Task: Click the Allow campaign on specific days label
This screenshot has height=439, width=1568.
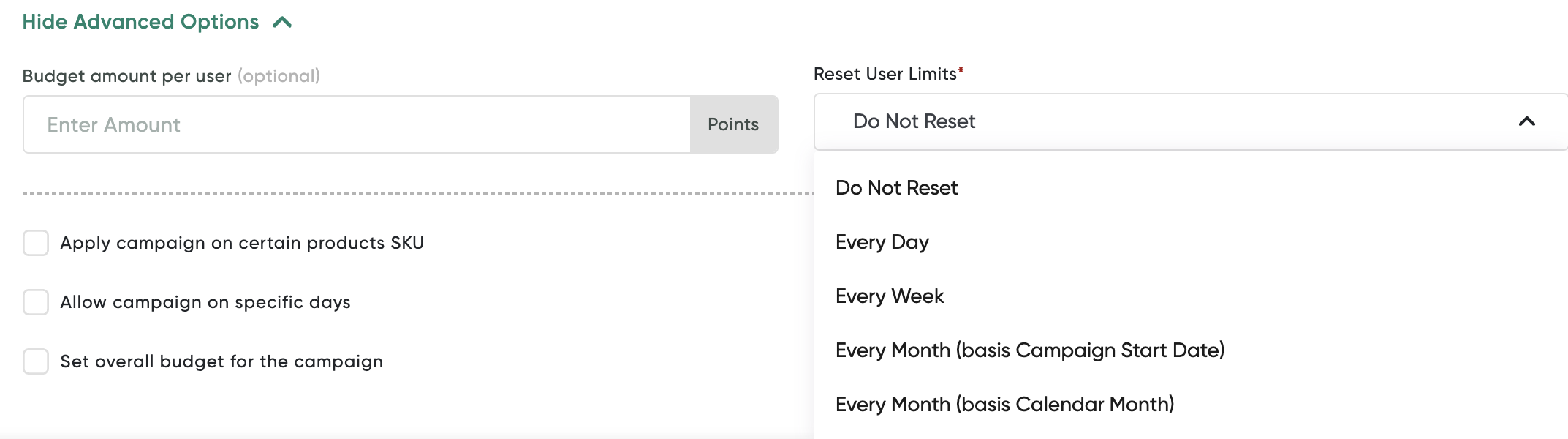Action: pos(205,302)
